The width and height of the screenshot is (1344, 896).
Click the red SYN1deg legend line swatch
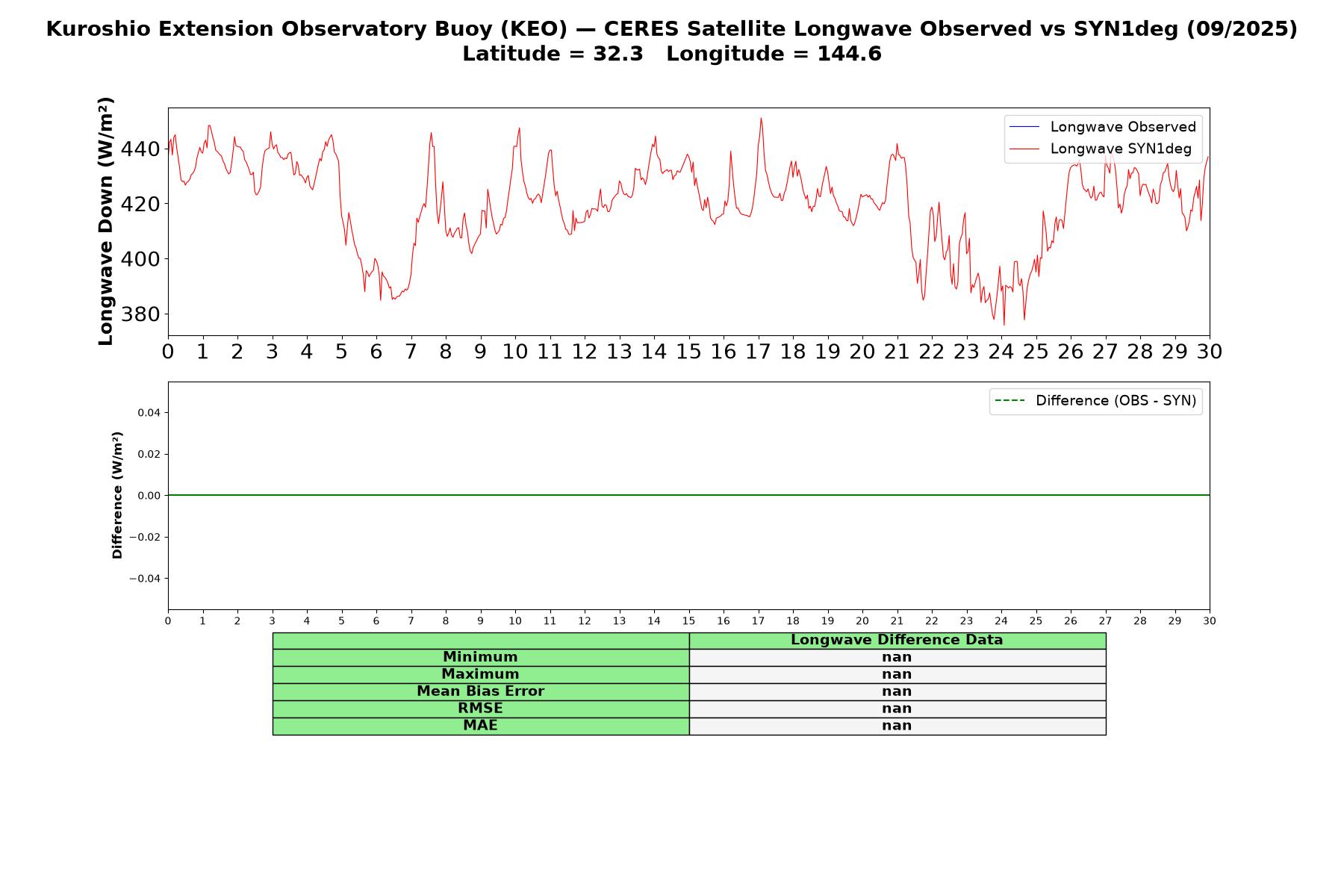point(1024,149)
